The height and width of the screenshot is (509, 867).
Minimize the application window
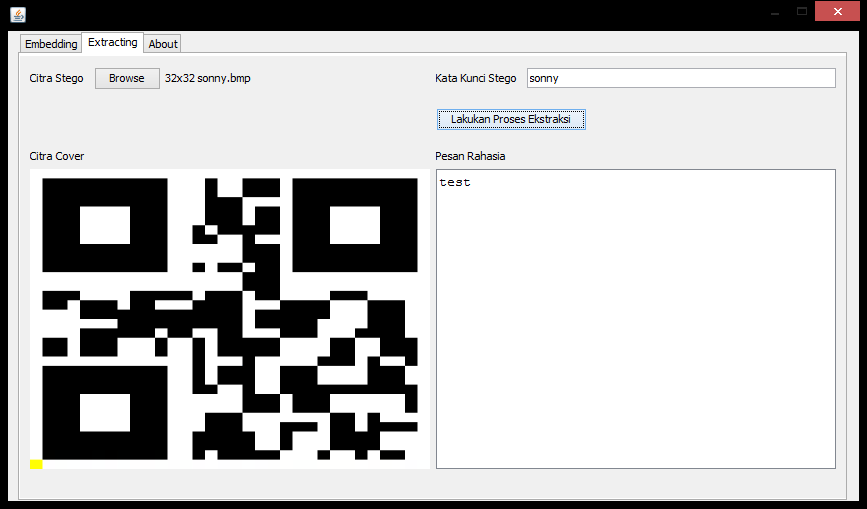coord(774,12)
